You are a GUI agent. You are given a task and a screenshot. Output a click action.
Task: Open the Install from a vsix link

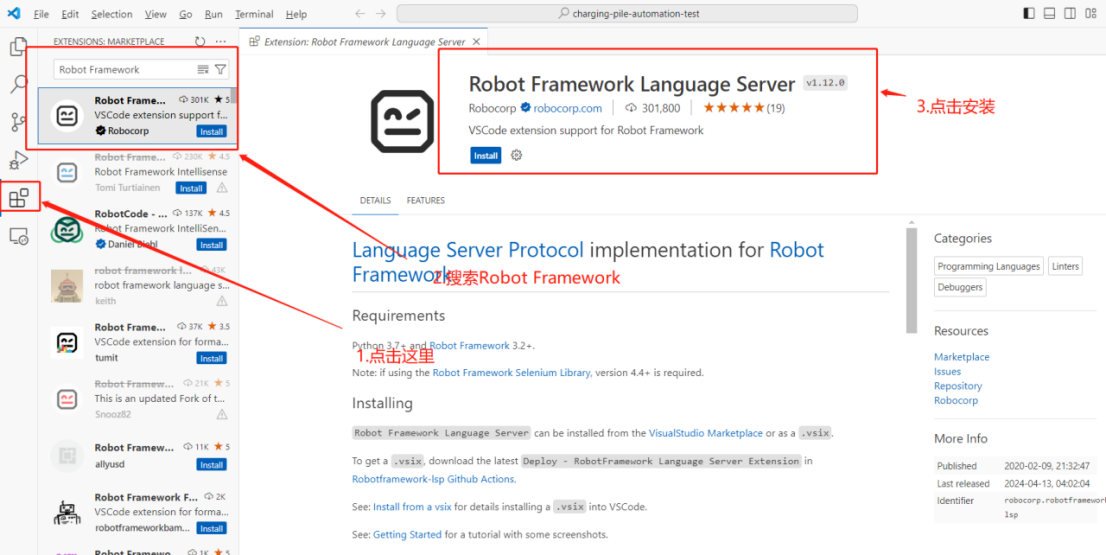413,506
